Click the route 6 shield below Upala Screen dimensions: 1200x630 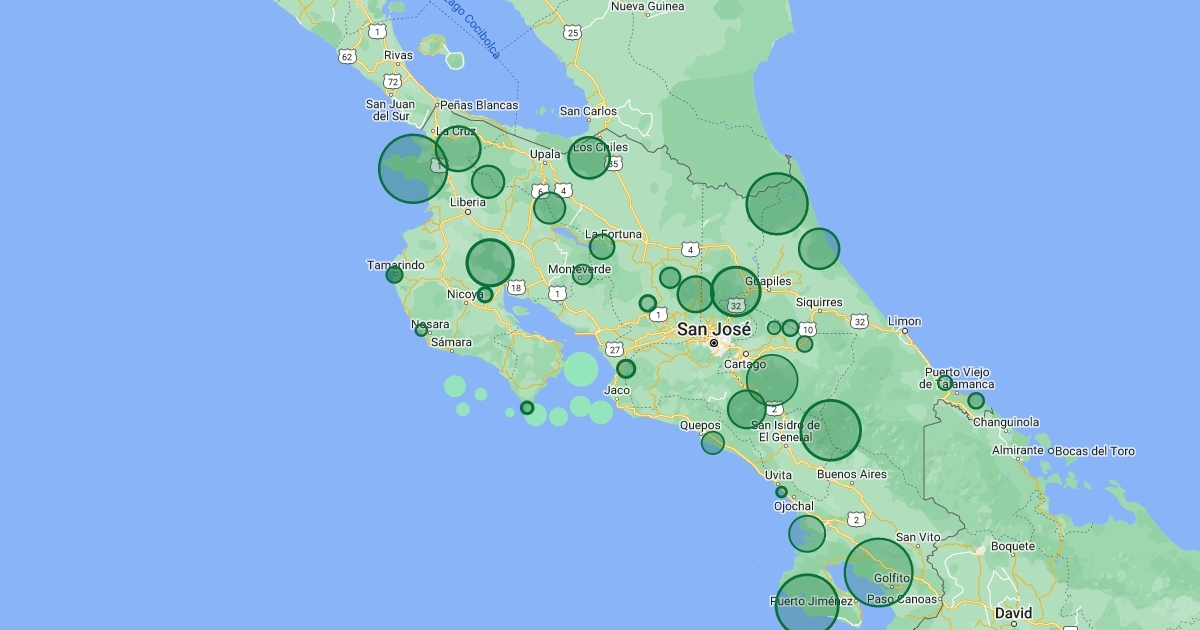pyautogui.click(x=541, y=190)
